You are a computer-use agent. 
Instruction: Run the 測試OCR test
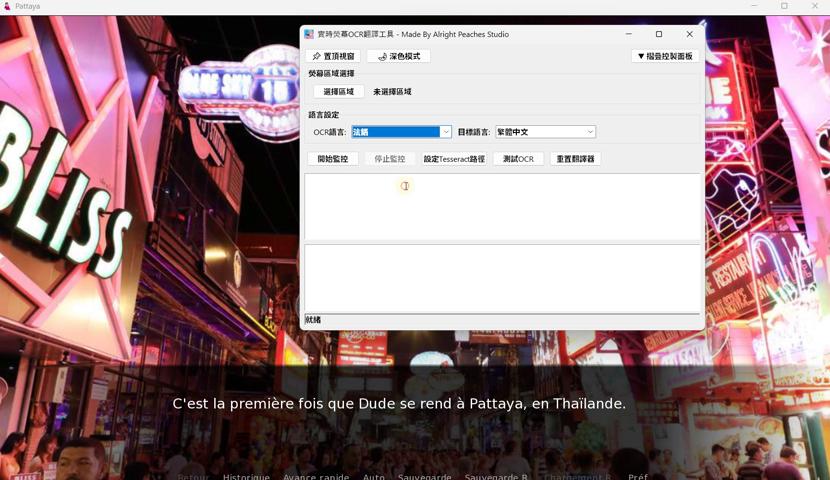[518, 159]
